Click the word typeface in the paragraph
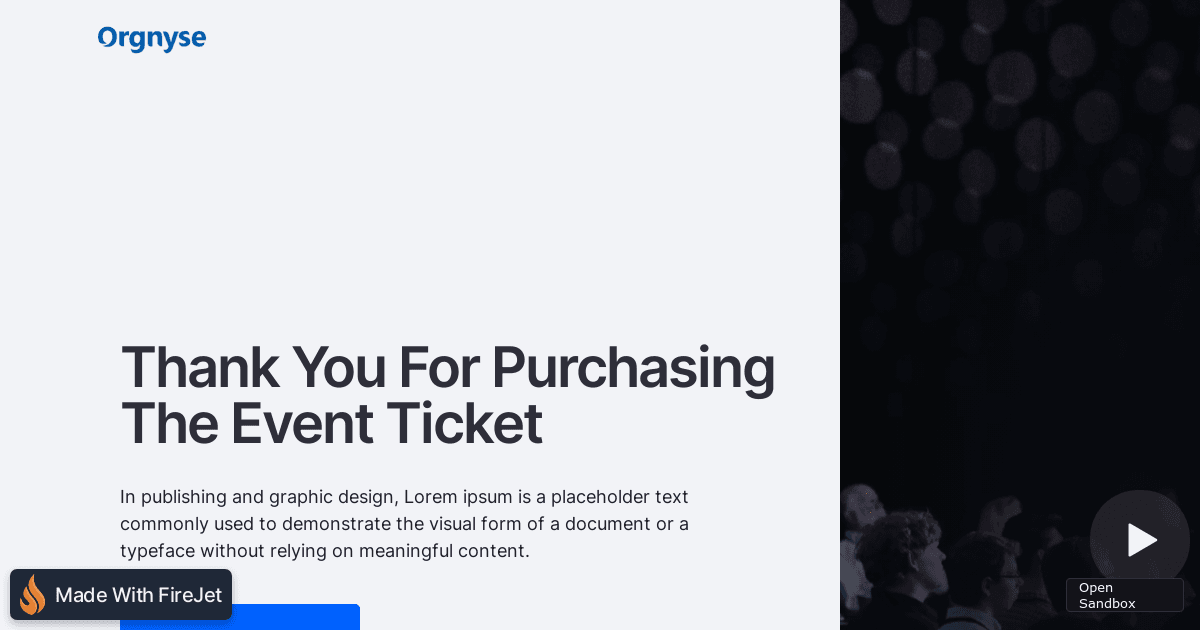Viewport: 1200px width, 630px height. click(157, 551)
